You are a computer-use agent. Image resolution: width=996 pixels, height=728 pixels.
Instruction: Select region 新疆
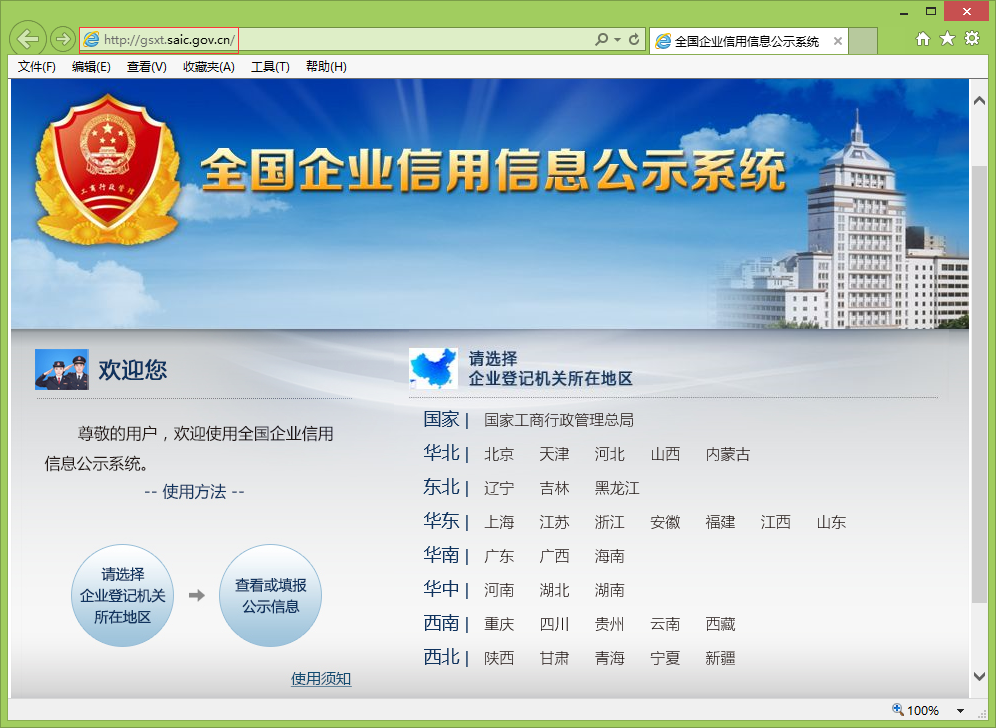(x=720, y=658)
